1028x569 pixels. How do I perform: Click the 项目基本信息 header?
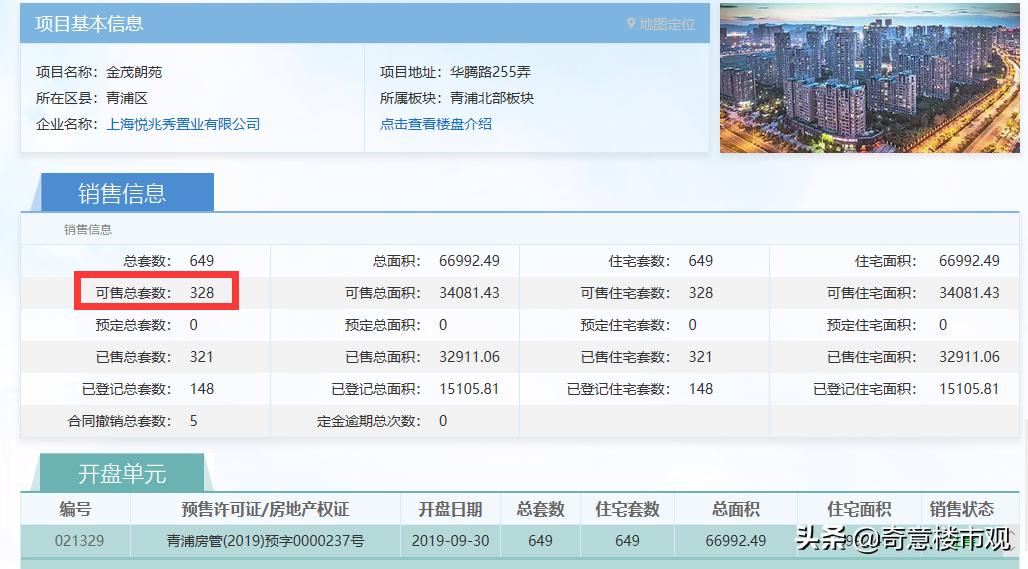tap(89, 24)
